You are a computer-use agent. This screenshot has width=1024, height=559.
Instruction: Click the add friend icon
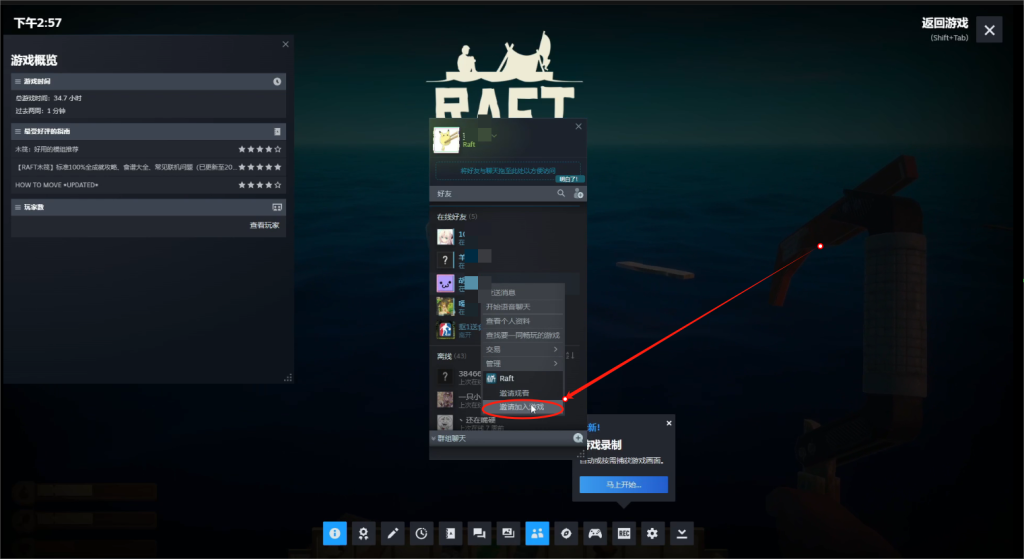[x=578, y=193]
